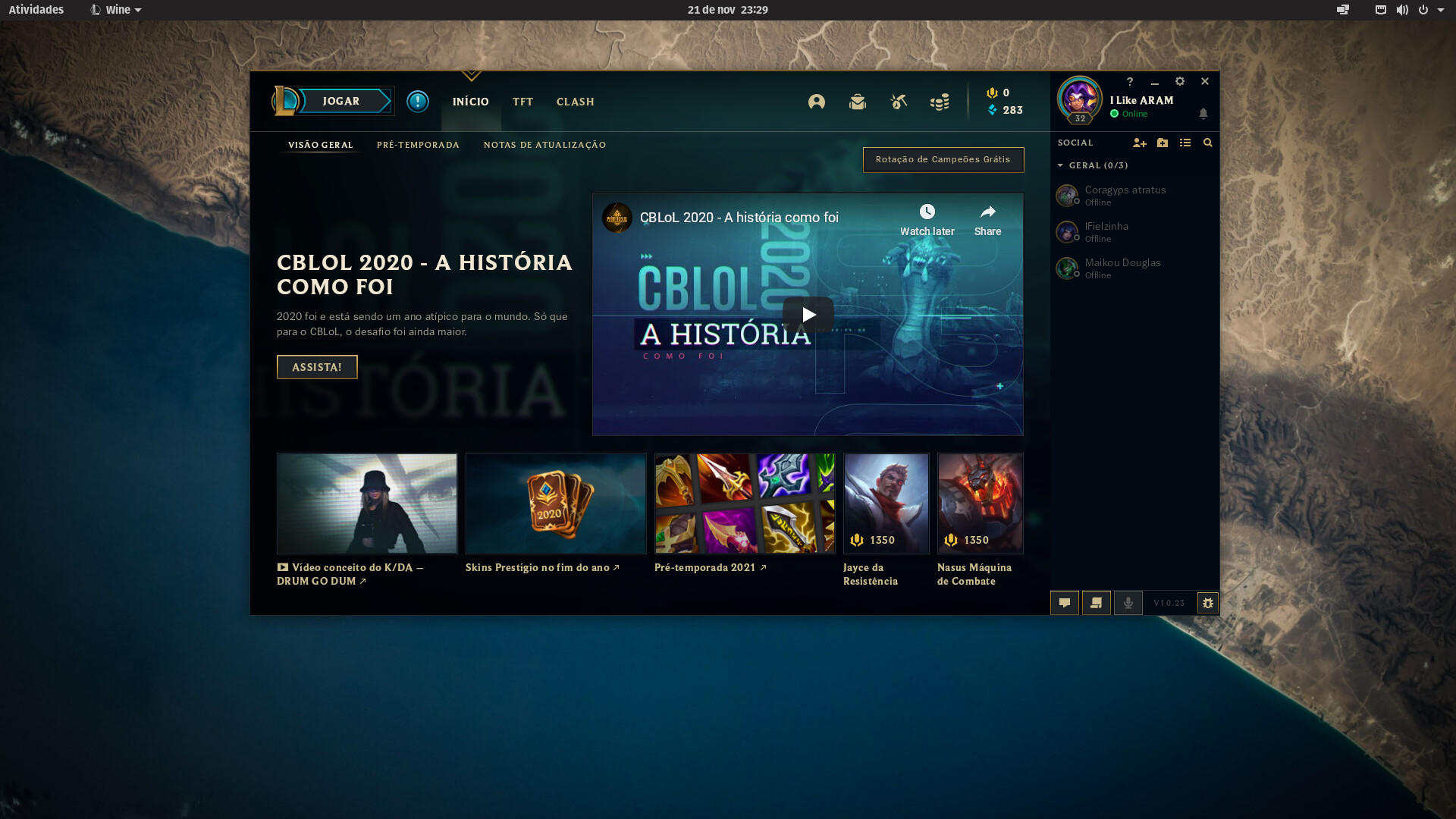Open the video channel avatar icon
Screen dimensions: 1456x819
click(617, 218)
